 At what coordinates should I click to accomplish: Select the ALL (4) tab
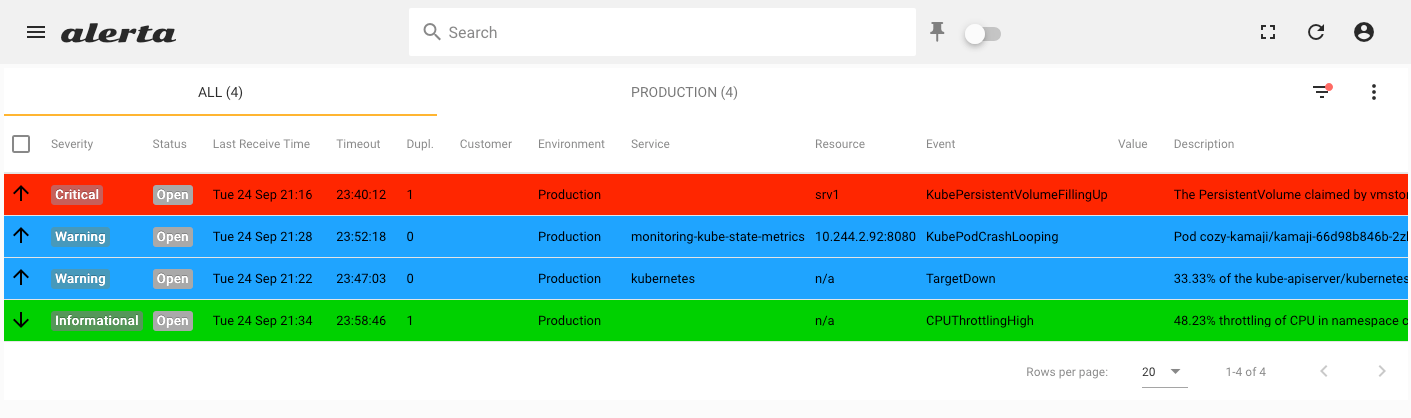tap(220, 92)
